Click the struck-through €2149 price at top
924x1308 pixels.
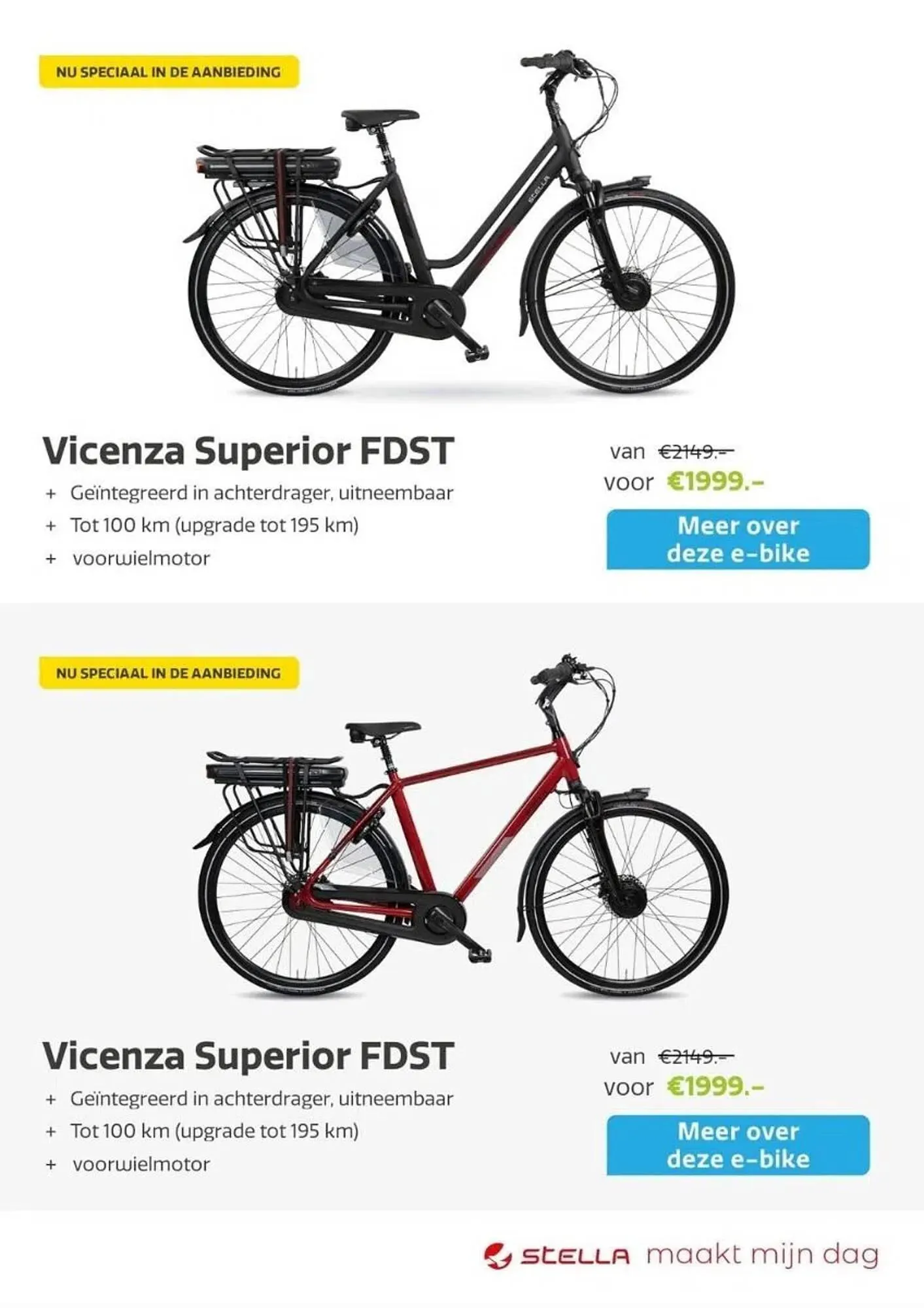(x=696, y=451)
